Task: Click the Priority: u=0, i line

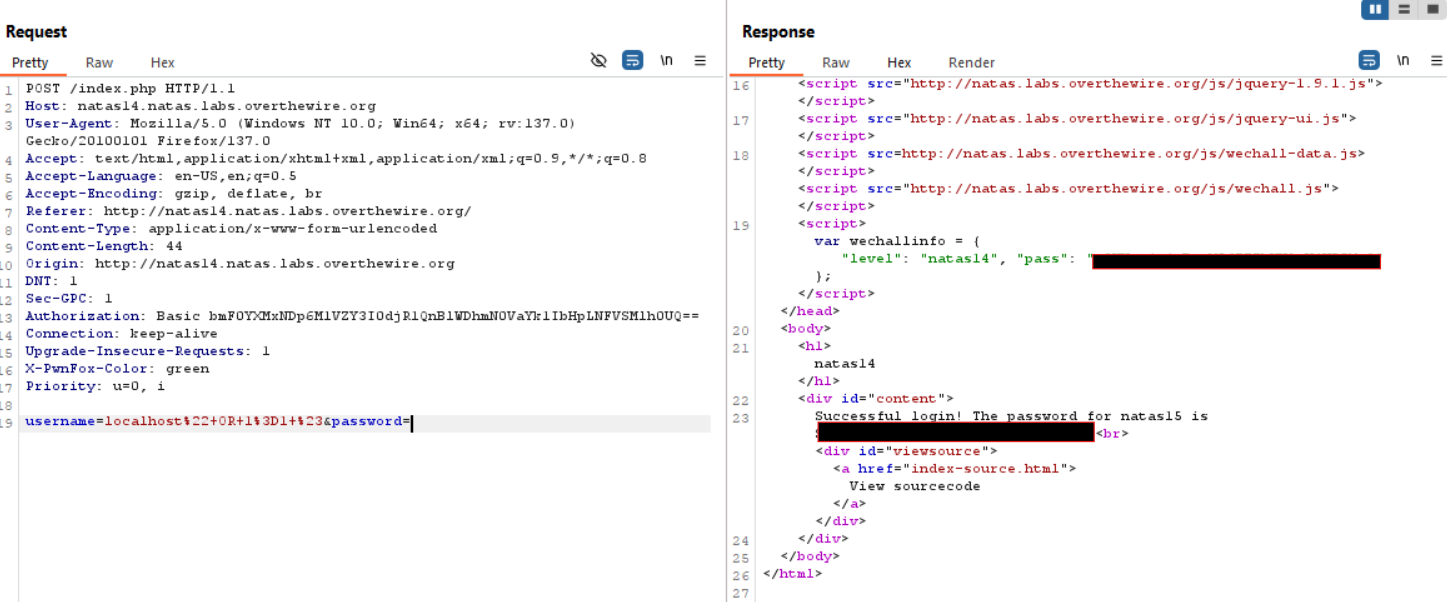Action: click(x=95, y=386)
